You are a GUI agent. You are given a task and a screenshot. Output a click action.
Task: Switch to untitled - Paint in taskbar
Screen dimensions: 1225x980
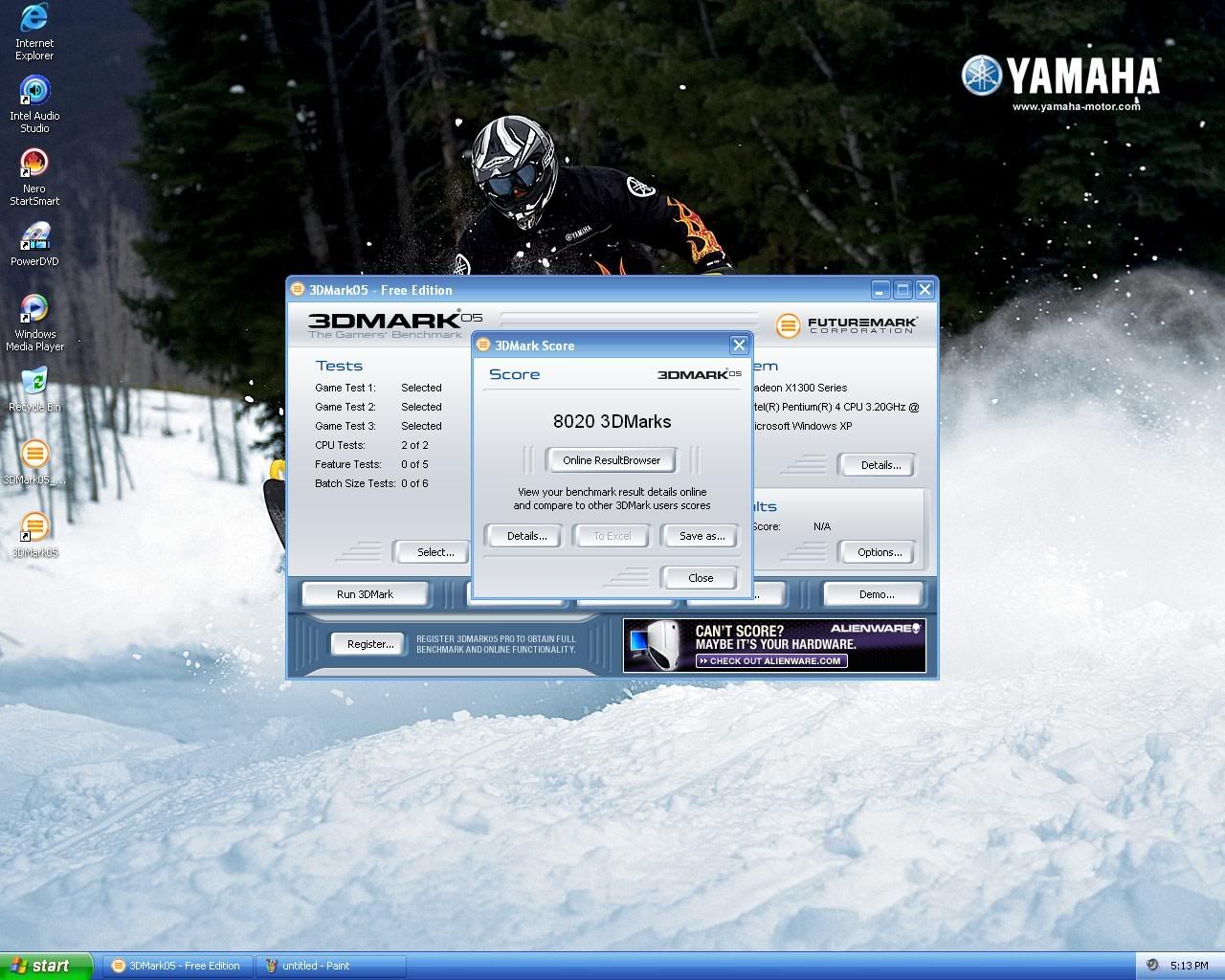[330, 966]
